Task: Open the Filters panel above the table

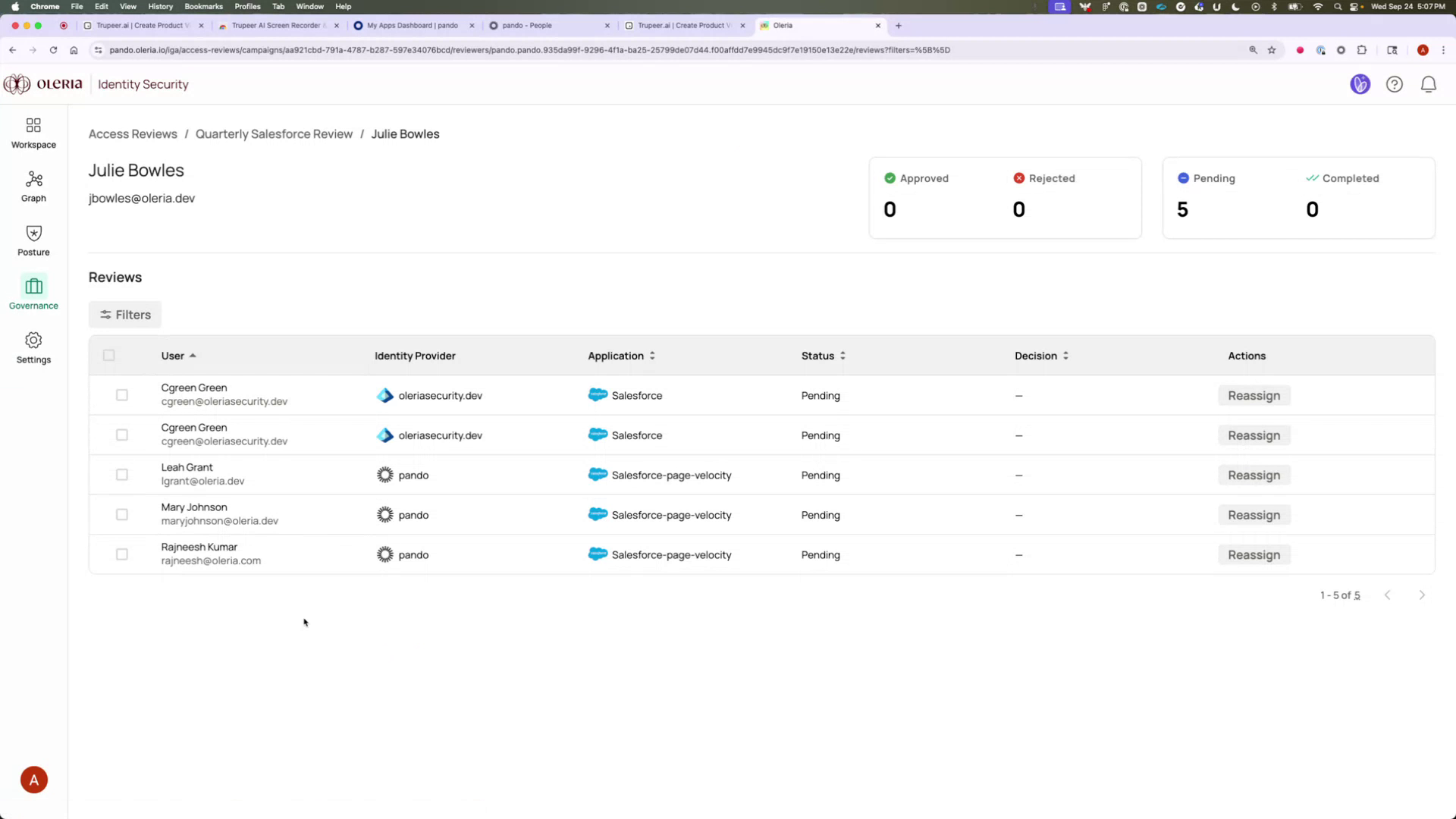Action: tap(124, 314)
